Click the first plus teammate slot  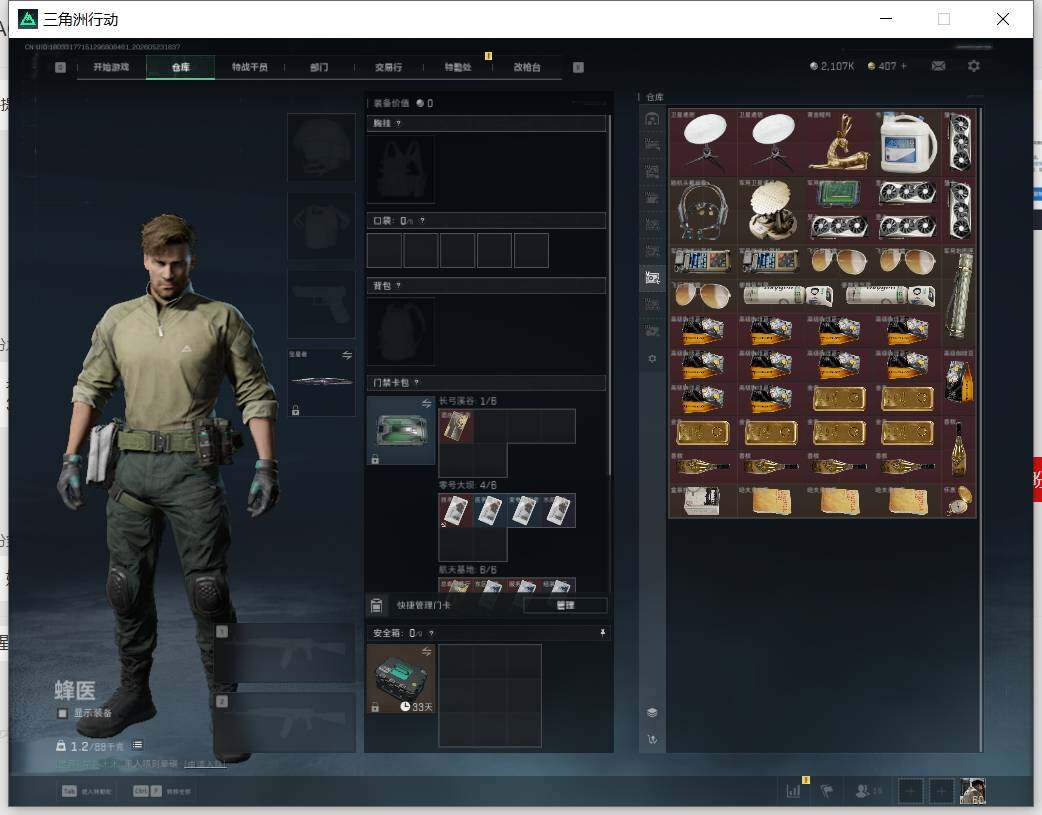pyautogui.click(x=910, y=791)
